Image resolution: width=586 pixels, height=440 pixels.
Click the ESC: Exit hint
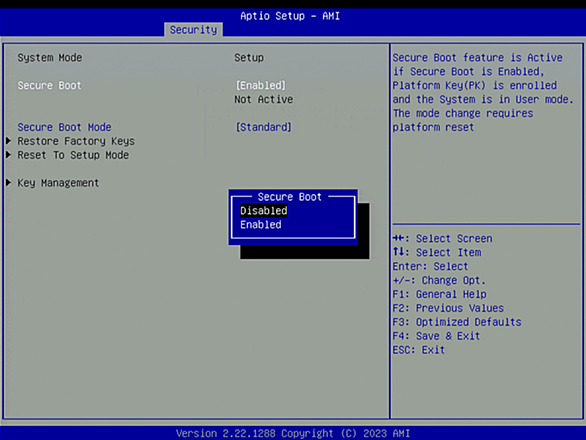point(419,350)
